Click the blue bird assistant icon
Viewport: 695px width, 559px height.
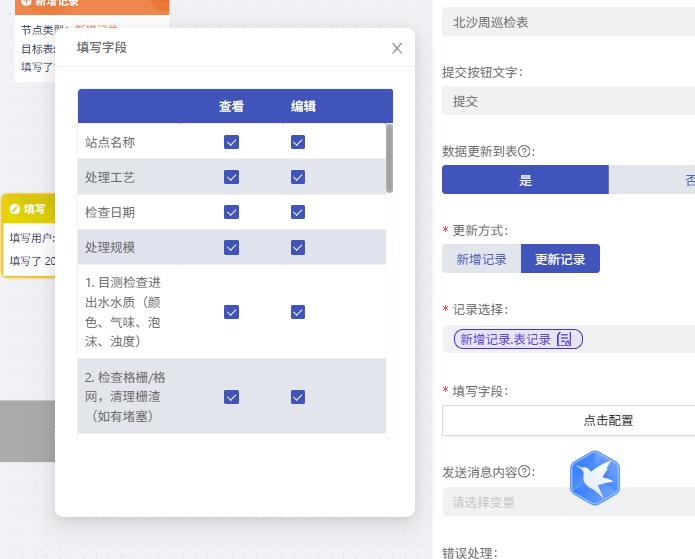pyautogui.click(x=594, y=478)
